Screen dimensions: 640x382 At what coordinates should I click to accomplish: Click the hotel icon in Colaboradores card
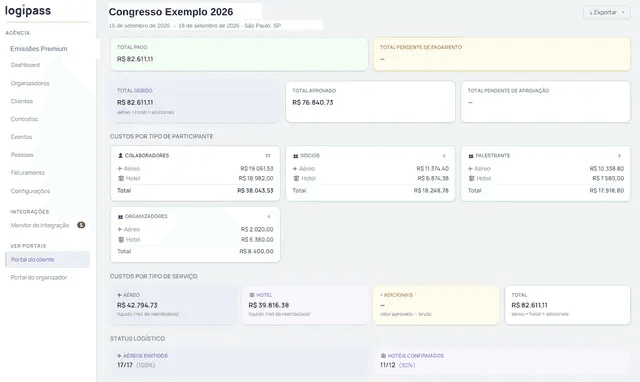[x=121, y=178]
